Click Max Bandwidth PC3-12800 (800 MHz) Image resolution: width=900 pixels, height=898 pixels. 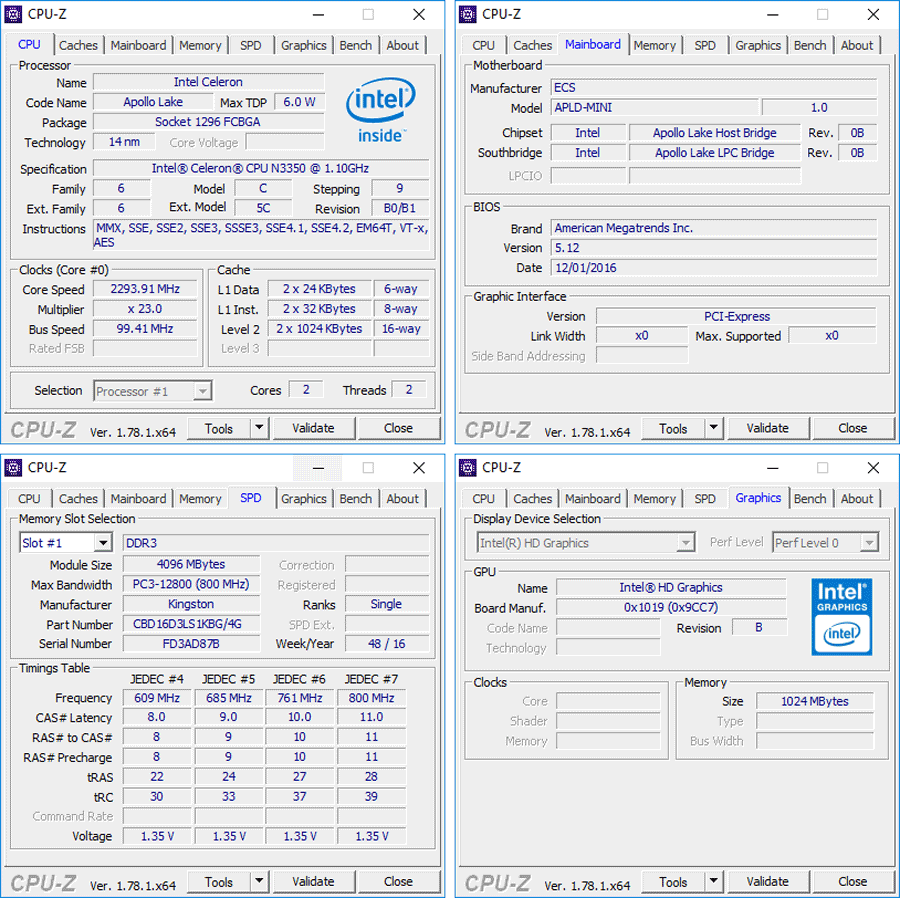pyautogui.click(x=191, y=584)
